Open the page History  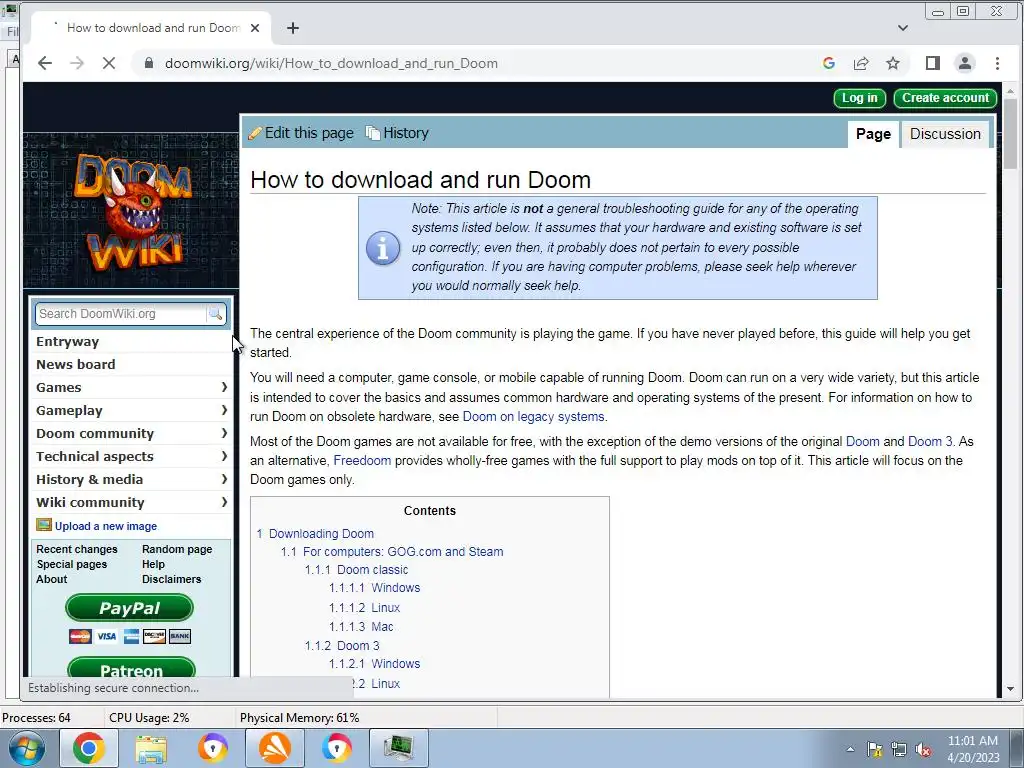point(397,133)
